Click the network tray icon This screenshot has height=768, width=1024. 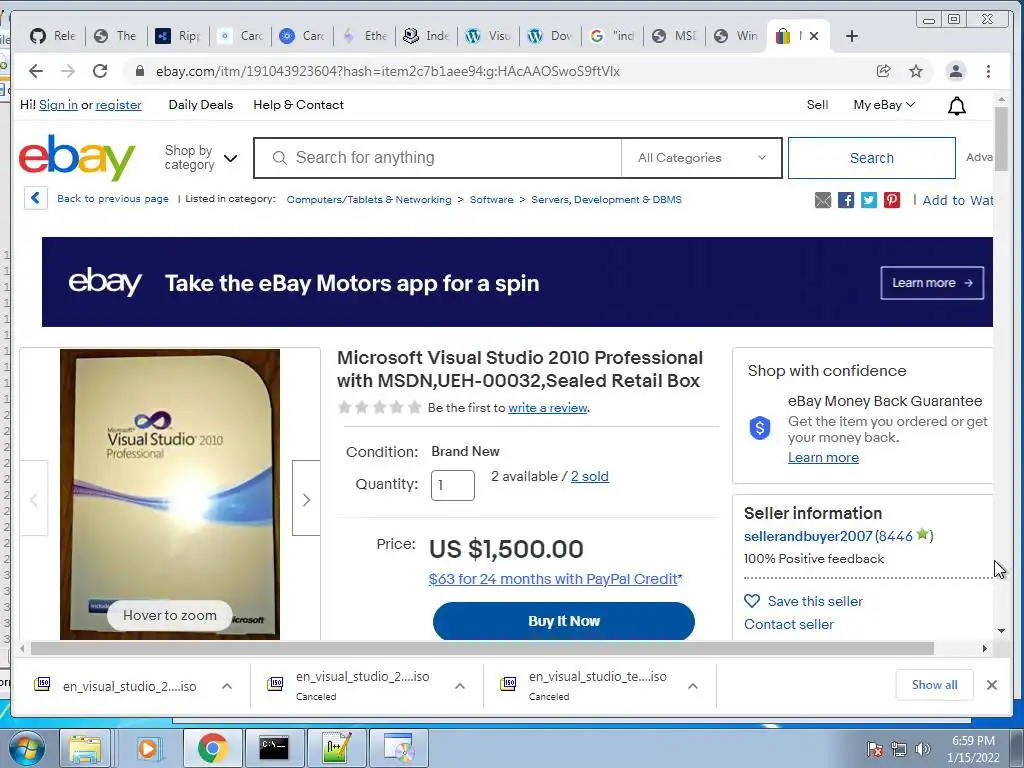899,749
